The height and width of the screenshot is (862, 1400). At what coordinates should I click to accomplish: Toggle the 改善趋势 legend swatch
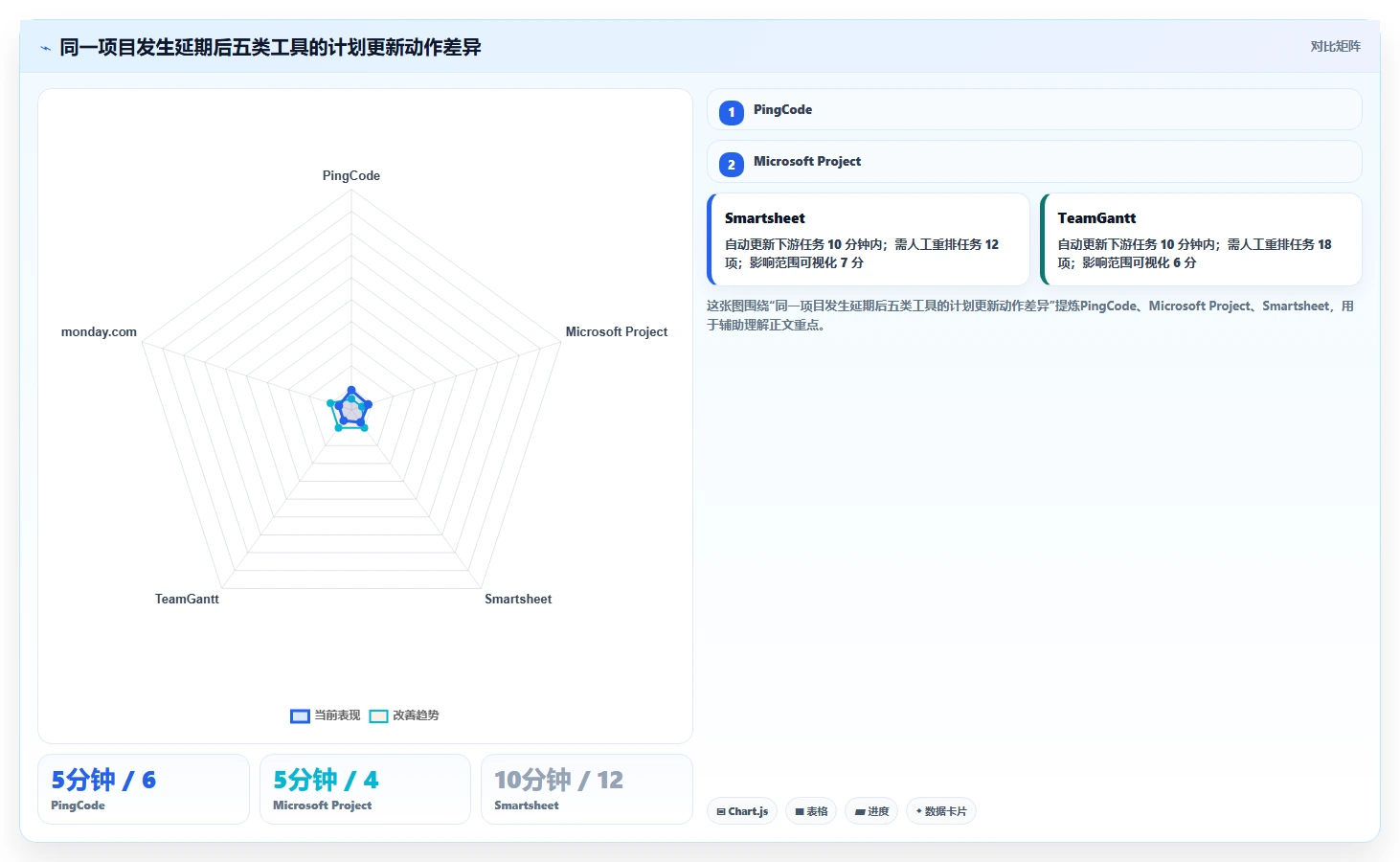click(x=378, y=716)
